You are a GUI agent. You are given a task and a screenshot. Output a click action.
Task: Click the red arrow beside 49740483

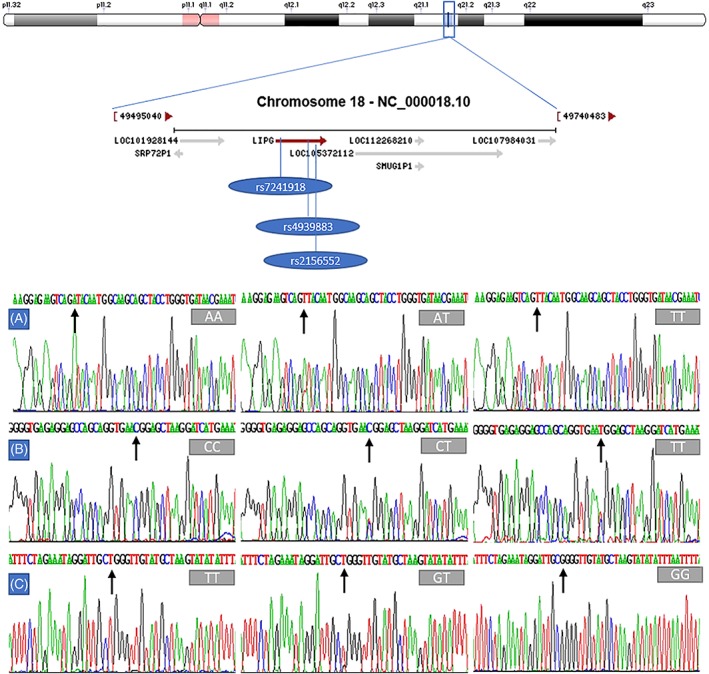[611, 116]
